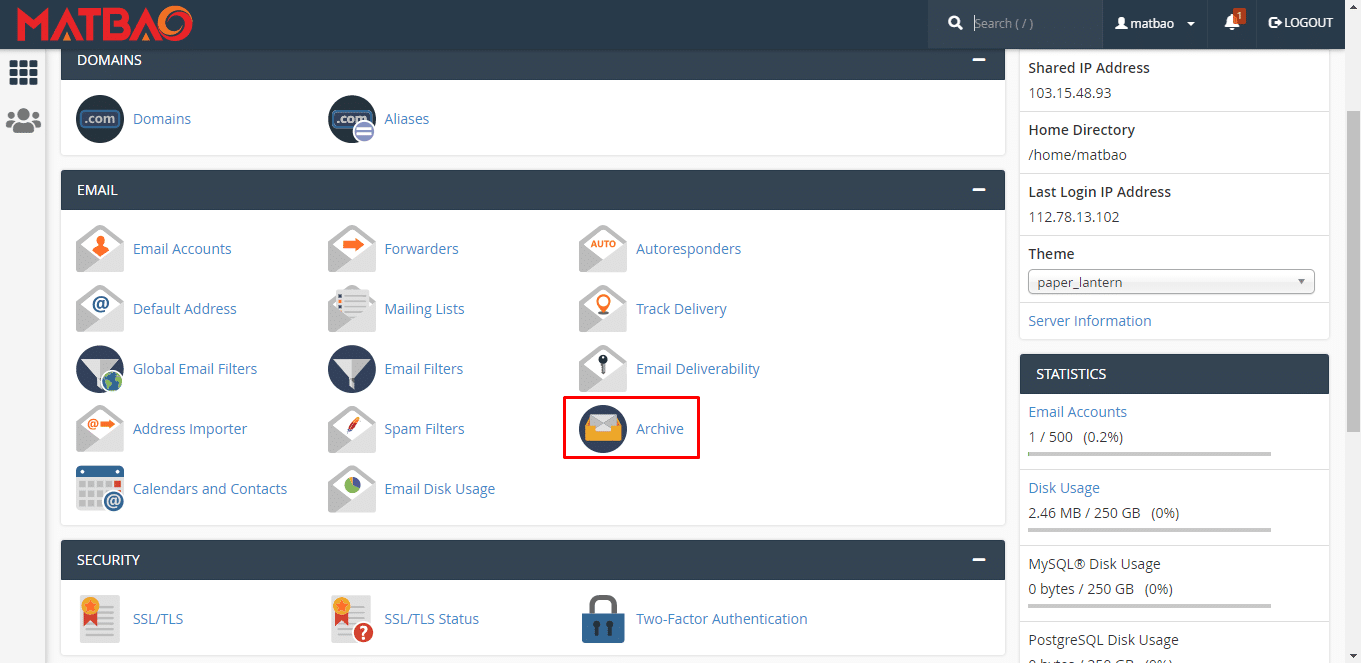Open Calendars and Contacts icon
Screen dimensions: 1361x663
coord(99,488)
